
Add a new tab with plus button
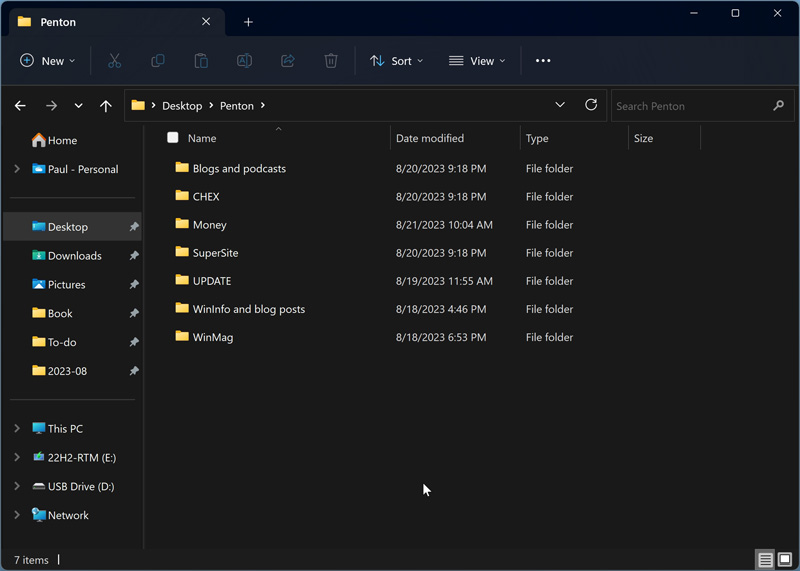(x=248, y=22)
